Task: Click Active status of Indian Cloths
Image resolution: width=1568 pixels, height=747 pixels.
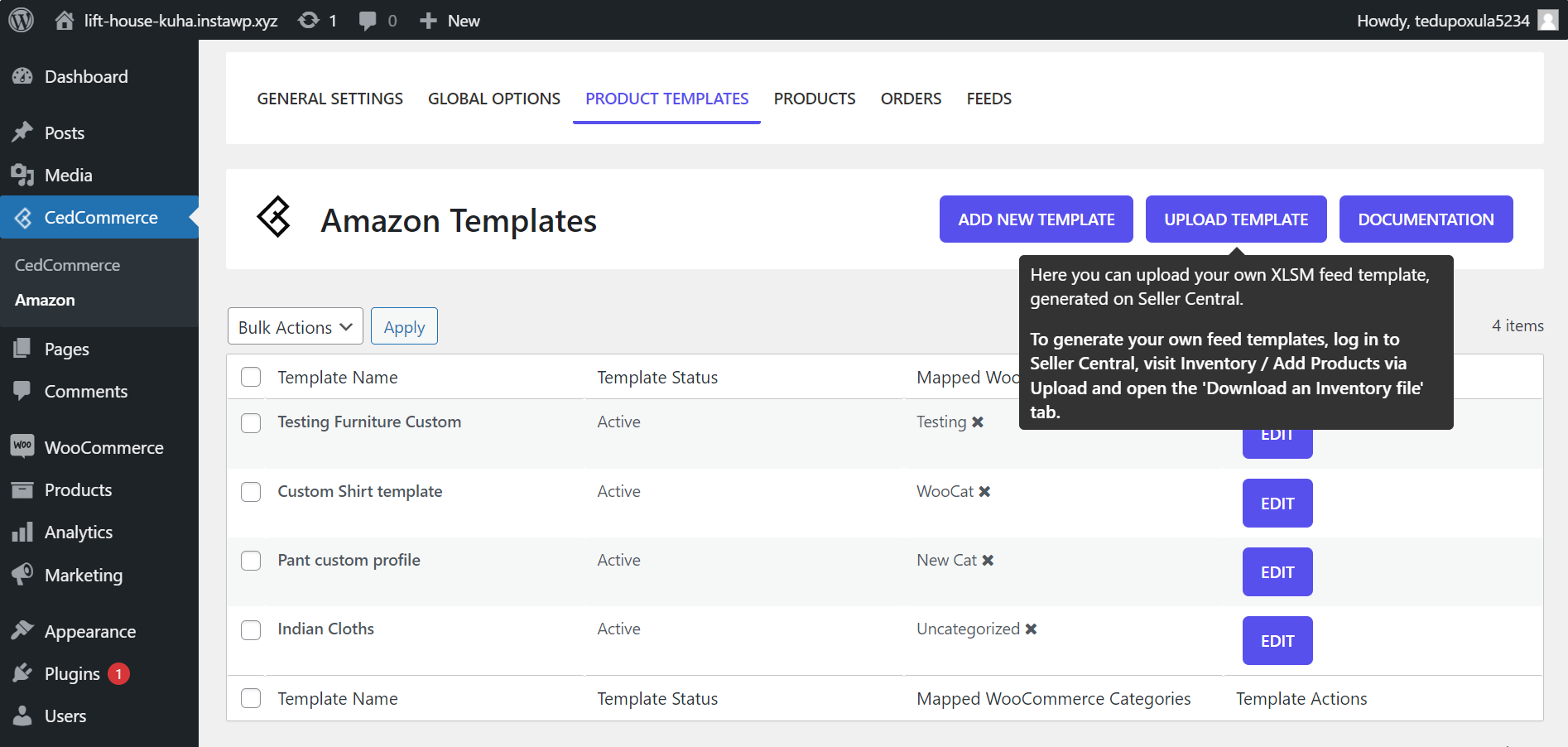Action: coord(618,629)
